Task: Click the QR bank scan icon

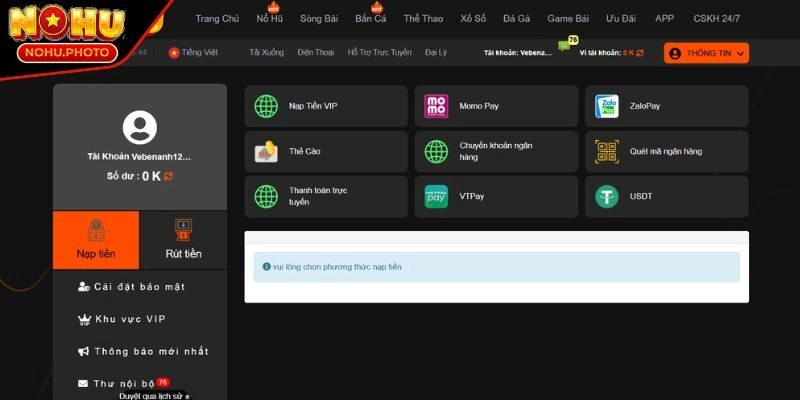Action: point(607,151)
